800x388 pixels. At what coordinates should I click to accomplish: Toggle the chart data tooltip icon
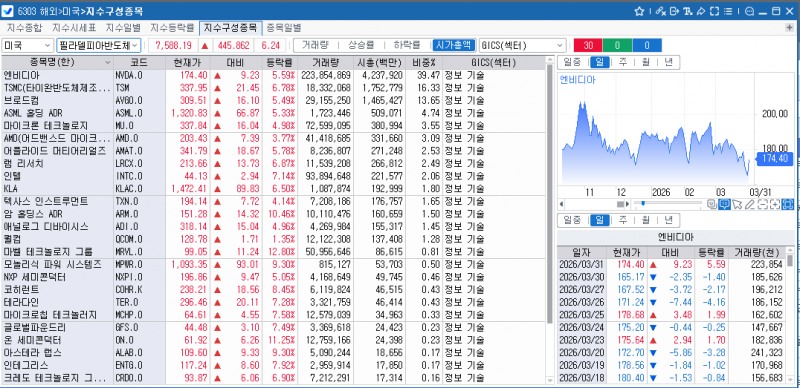724,204
